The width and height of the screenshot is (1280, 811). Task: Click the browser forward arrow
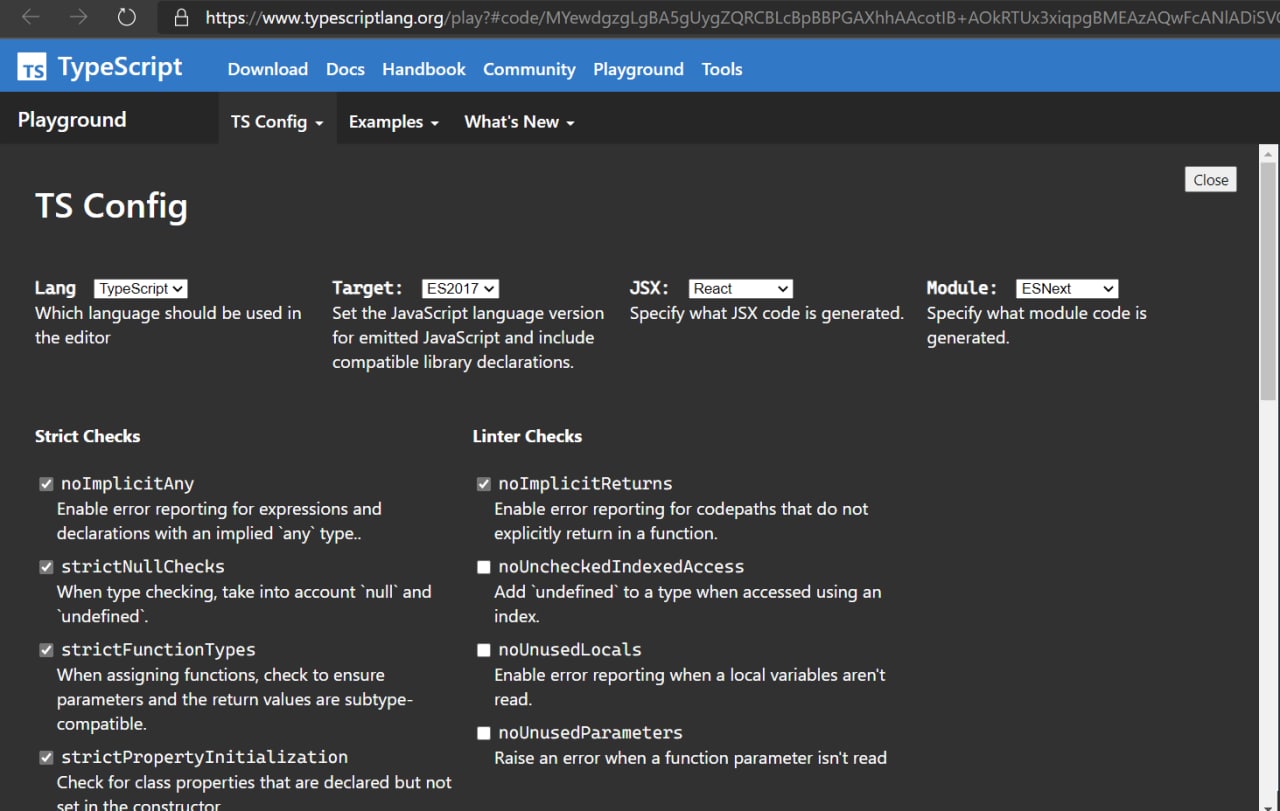(78, 17)
